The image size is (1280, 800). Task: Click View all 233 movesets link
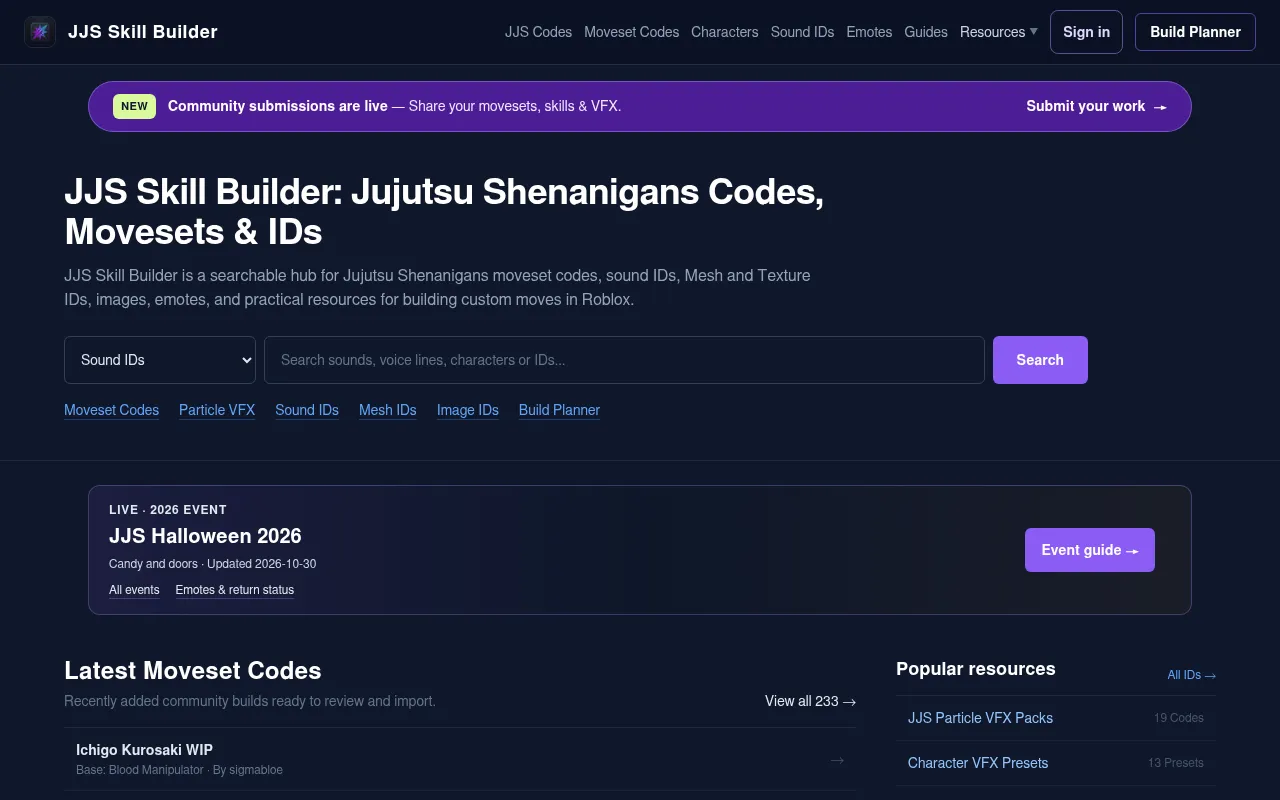pyautogui.click(x=811, y=701)
